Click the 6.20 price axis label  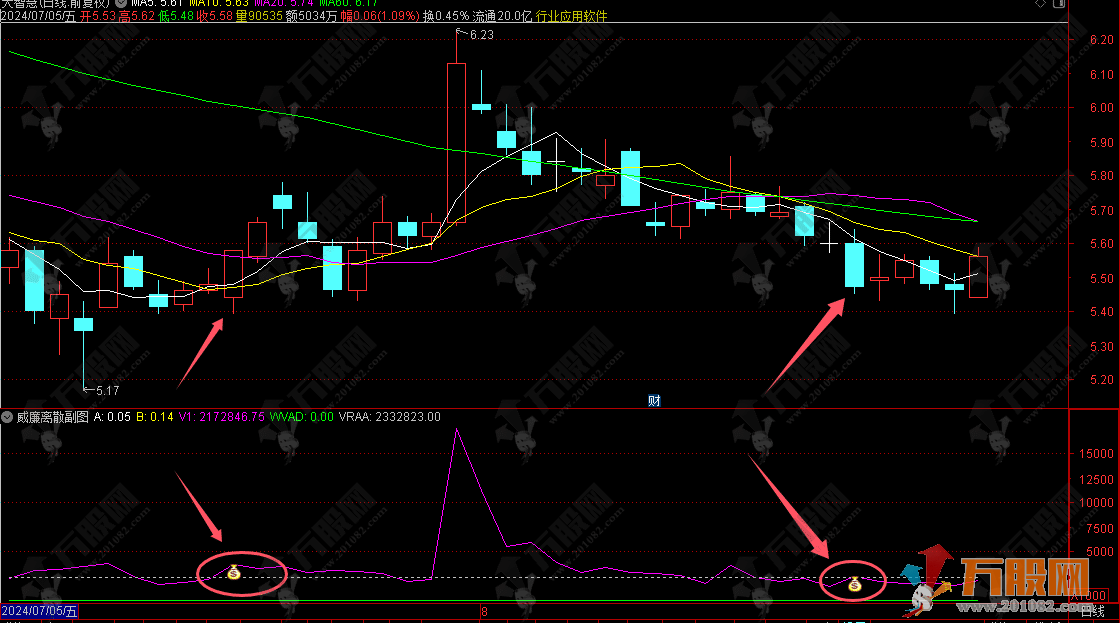click(x=1101, y=40)
